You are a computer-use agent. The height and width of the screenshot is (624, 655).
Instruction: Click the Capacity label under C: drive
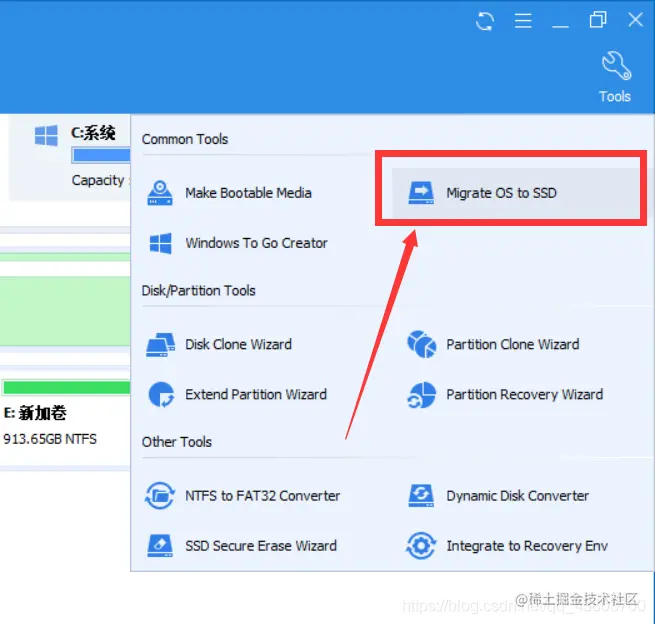98,180
